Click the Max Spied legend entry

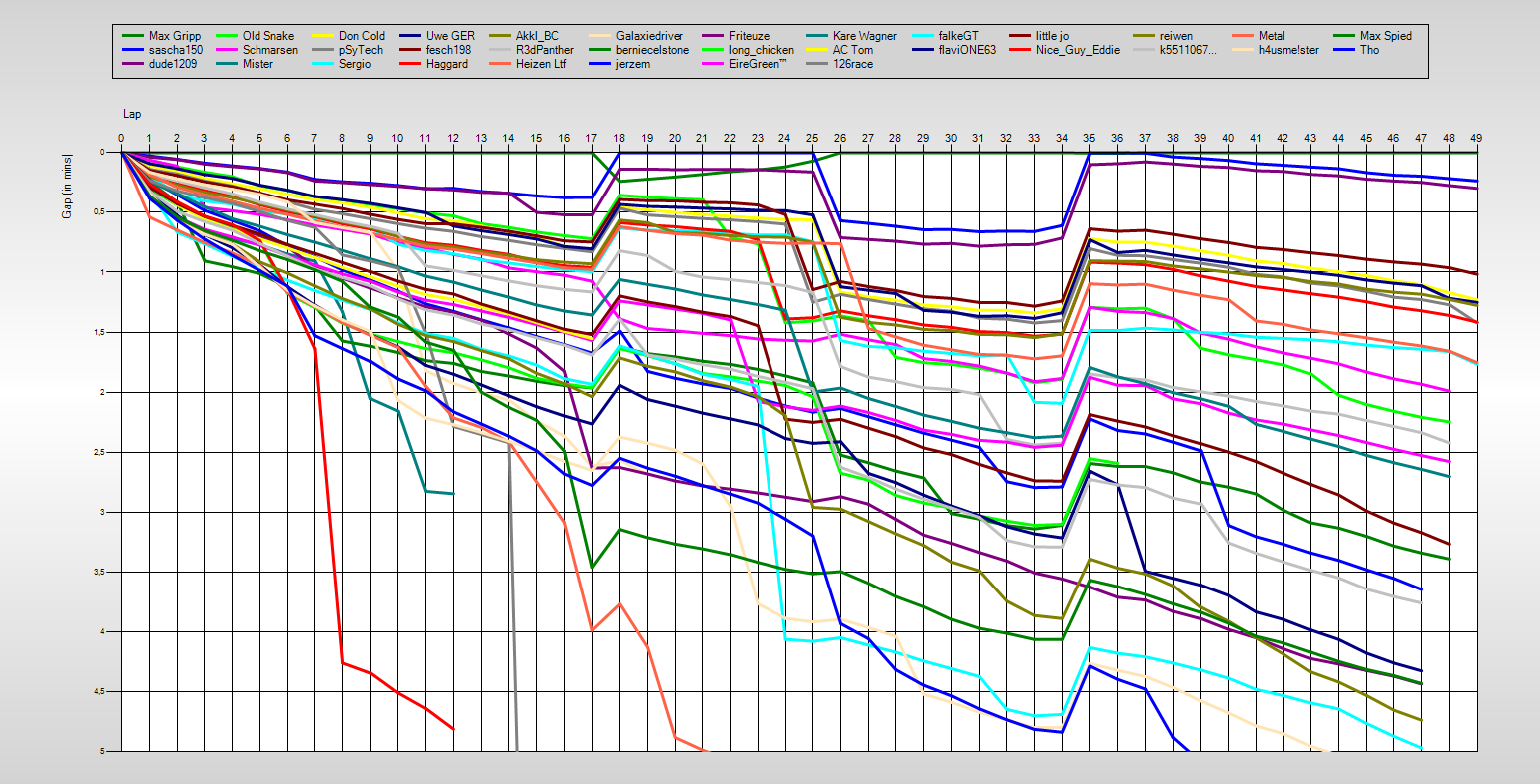point(1385,36)
